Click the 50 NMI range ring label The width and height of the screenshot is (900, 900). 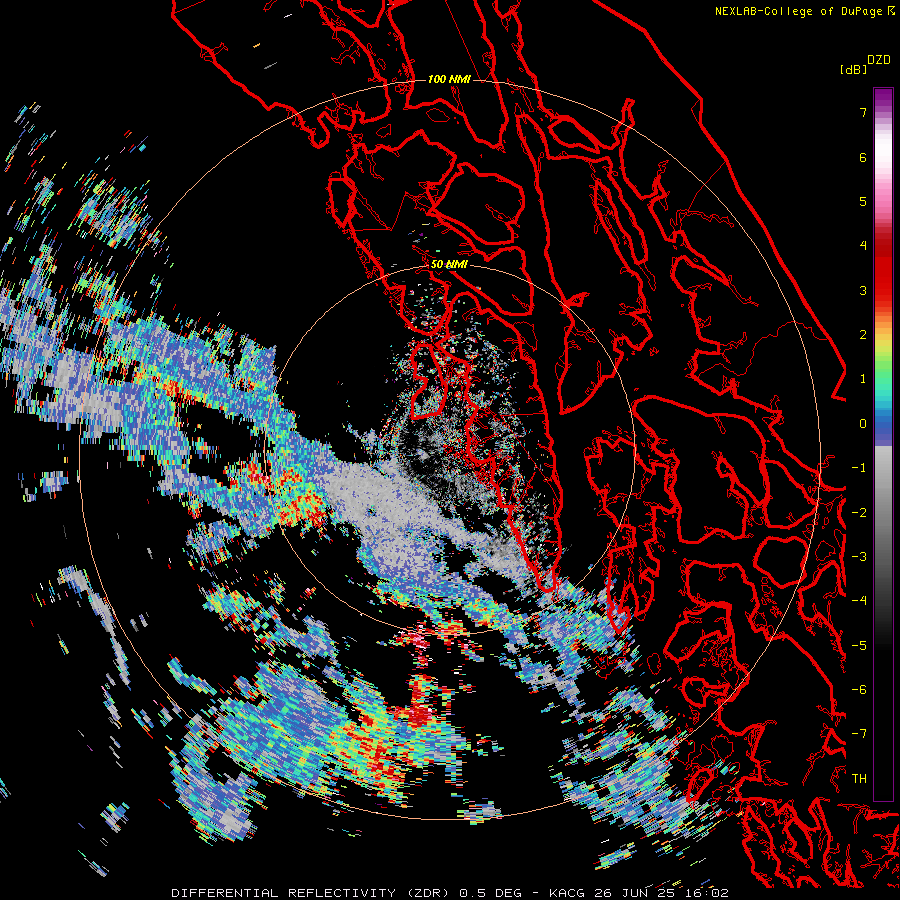[449, 264]
